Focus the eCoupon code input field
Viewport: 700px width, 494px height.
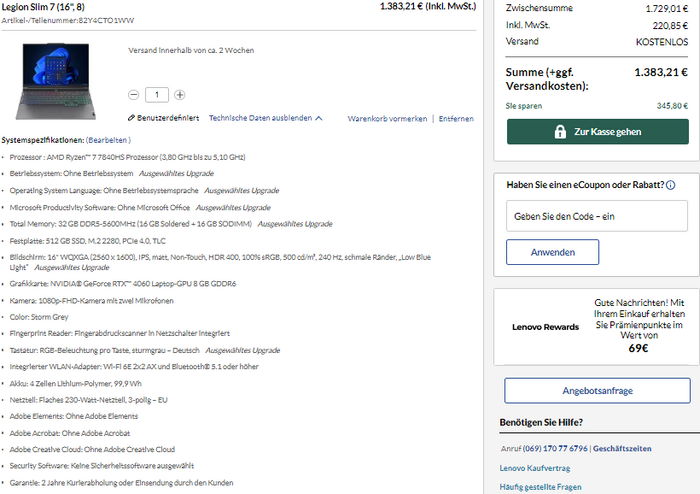click(596, 216)
